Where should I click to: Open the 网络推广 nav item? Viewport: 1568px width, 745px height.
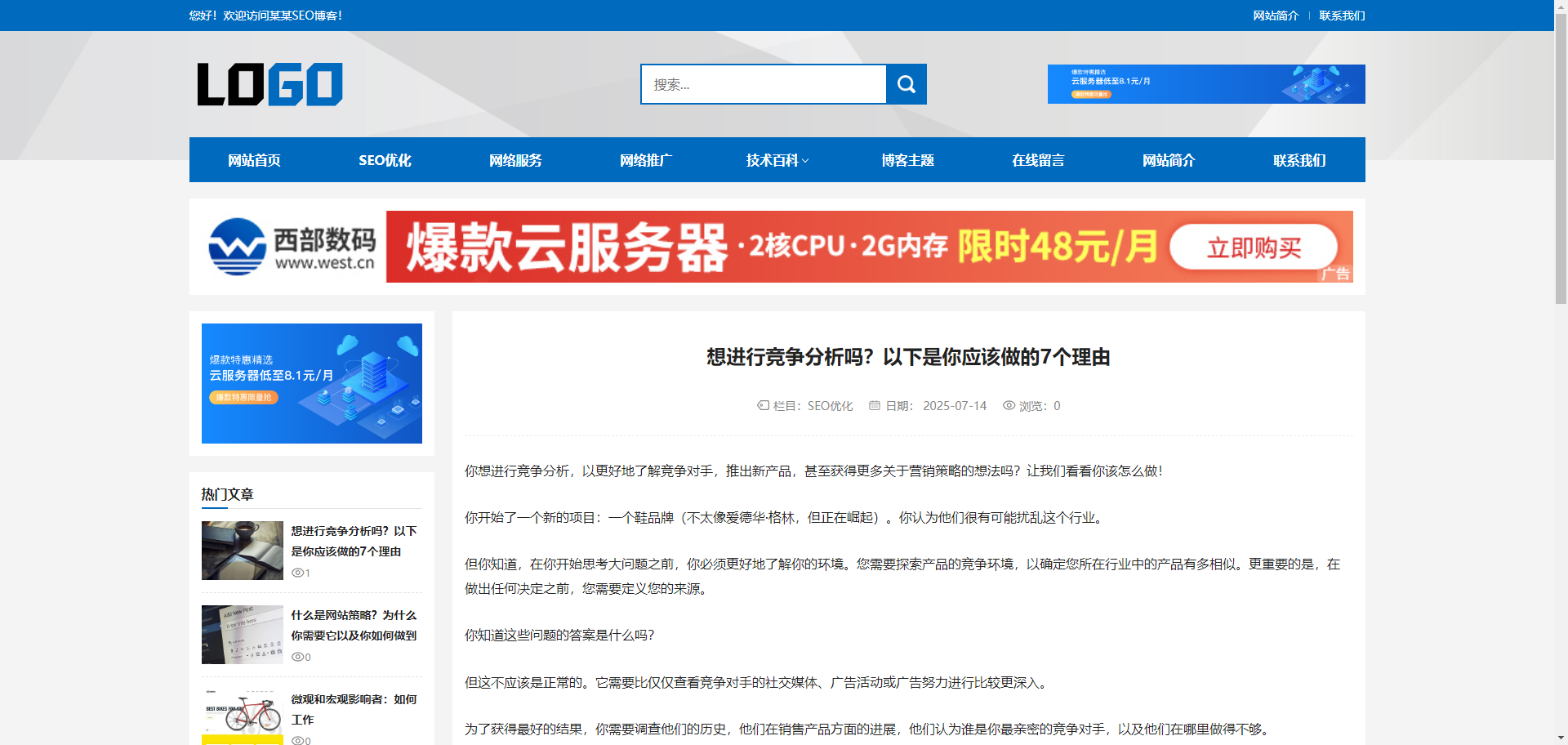[x=646, y=160]
